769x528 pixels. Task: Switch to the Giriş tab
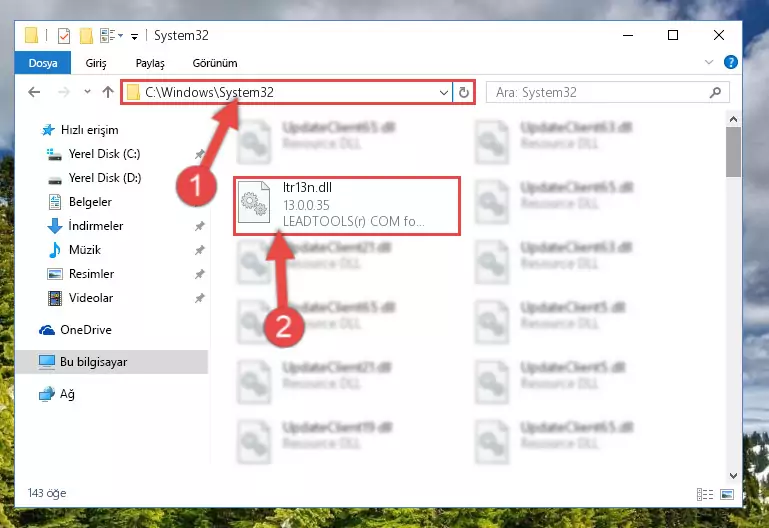96,63
